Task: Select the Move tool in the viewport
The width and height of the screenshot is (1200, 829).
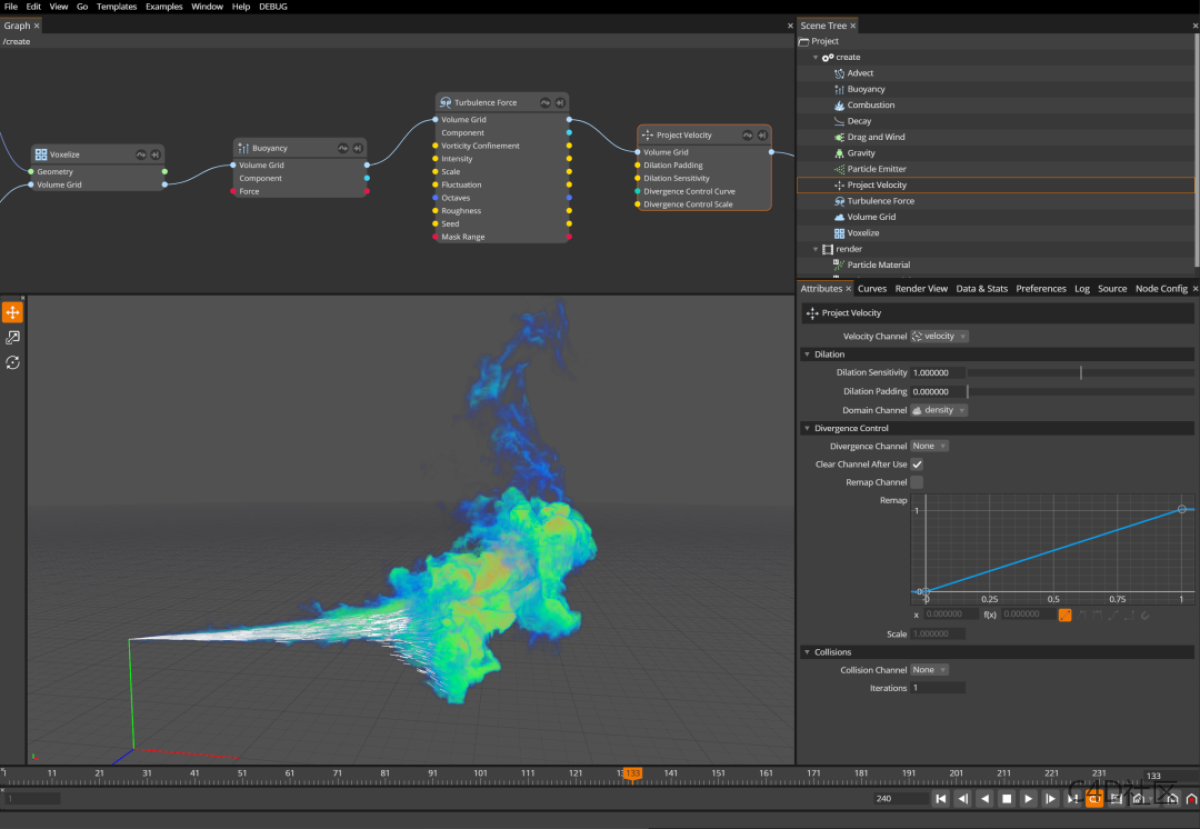Action: click(13, 312)
